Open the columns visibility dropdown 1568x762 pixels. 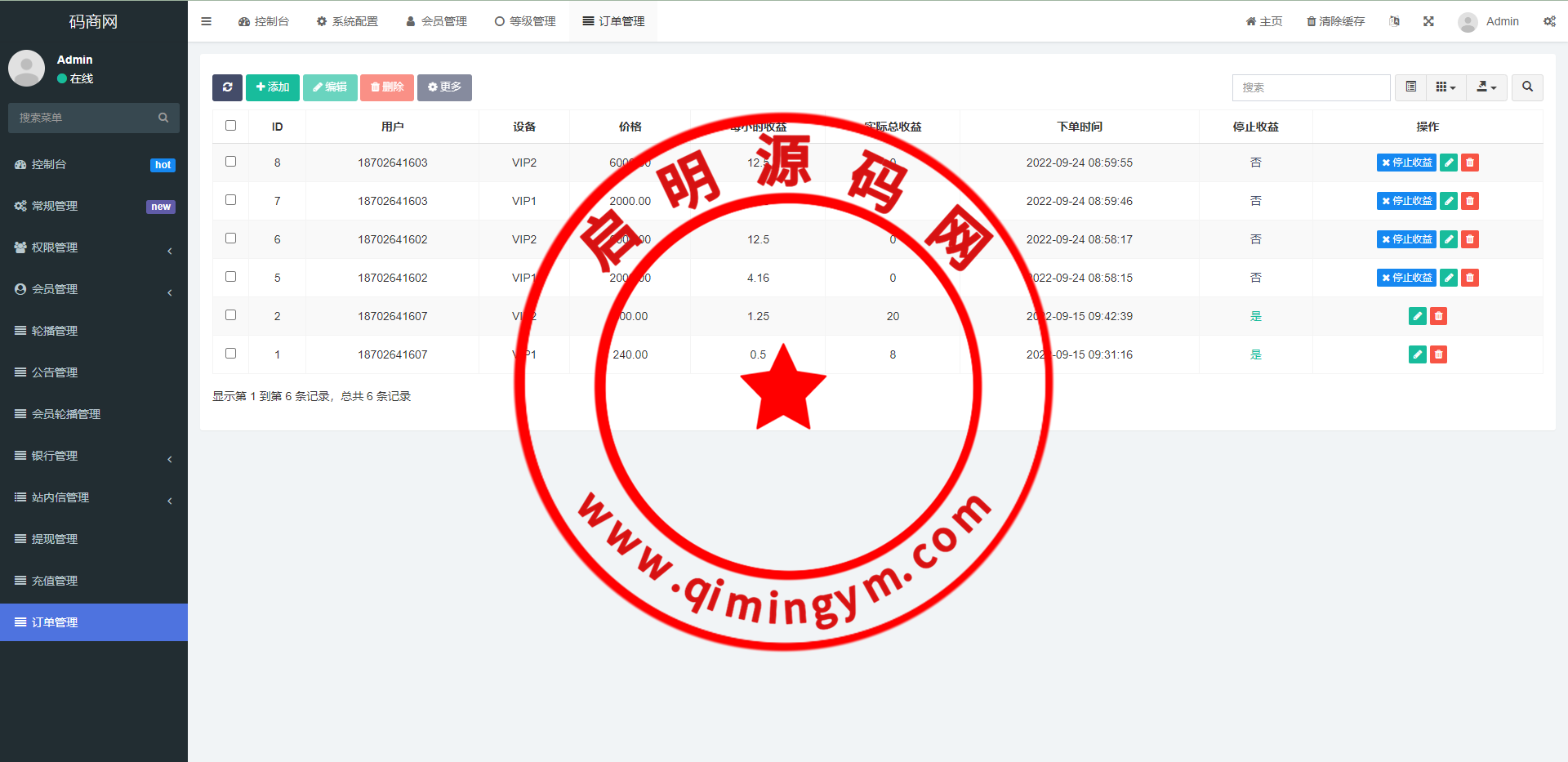[1445, 87]
